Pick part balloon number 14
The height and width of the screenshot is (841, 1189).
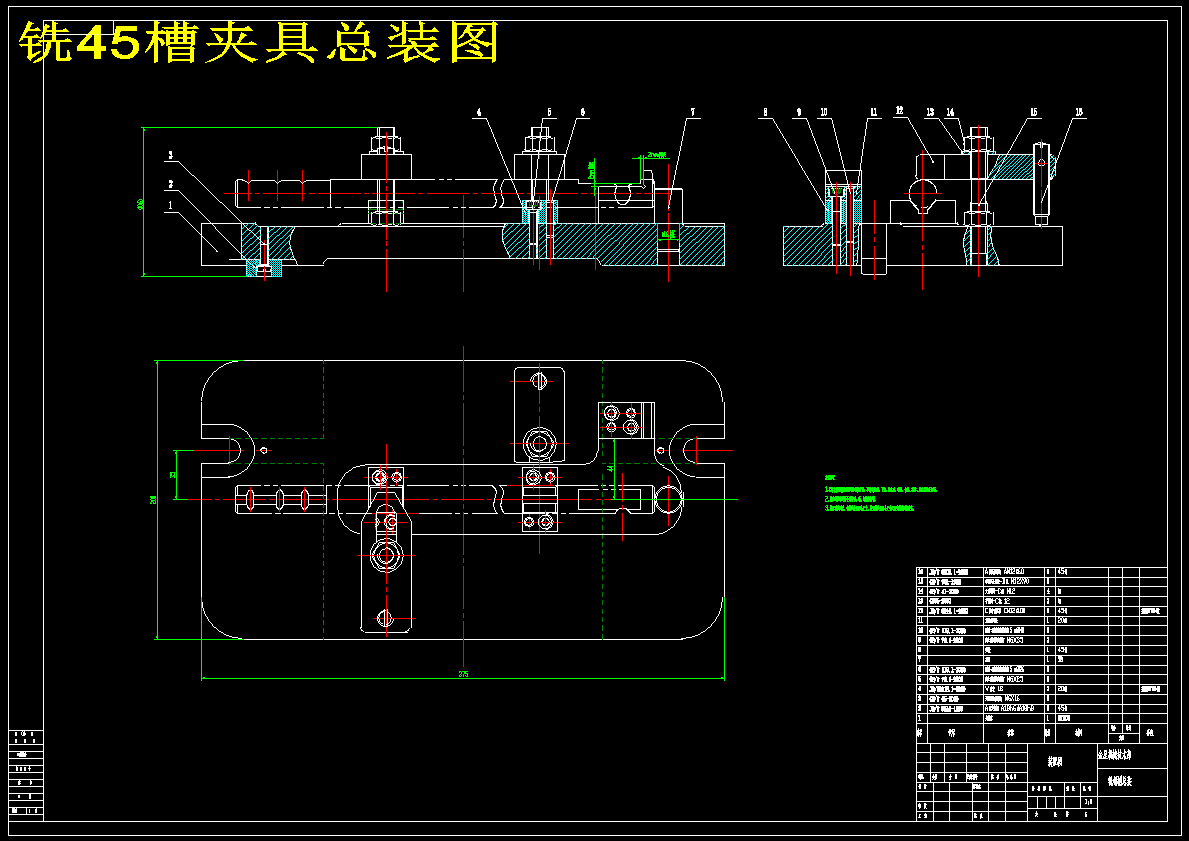(x=949, y=112)
